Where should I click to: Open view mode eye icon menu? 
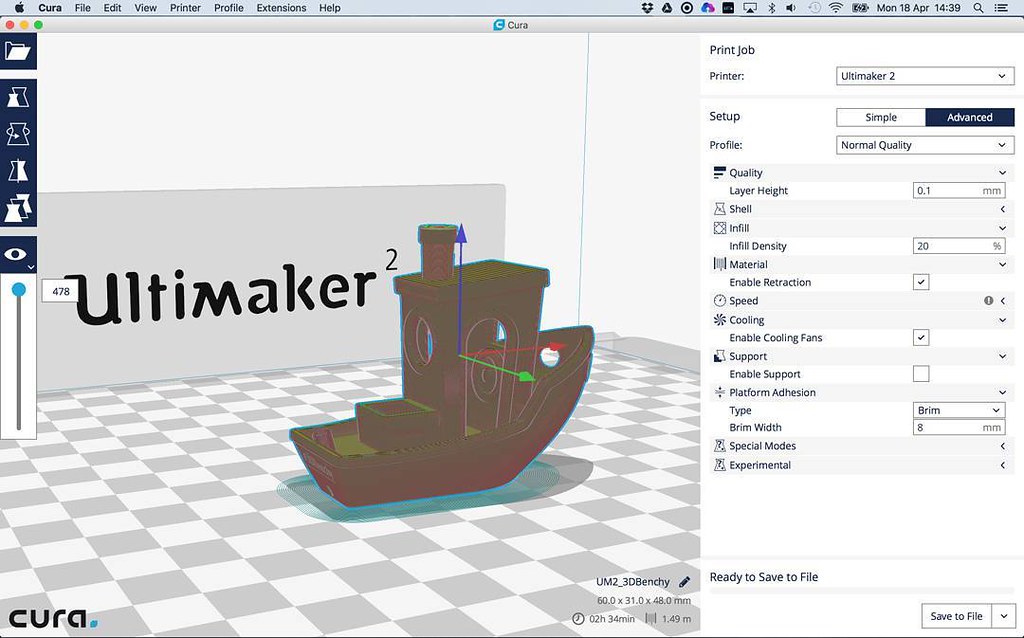(x=18, y=255)
